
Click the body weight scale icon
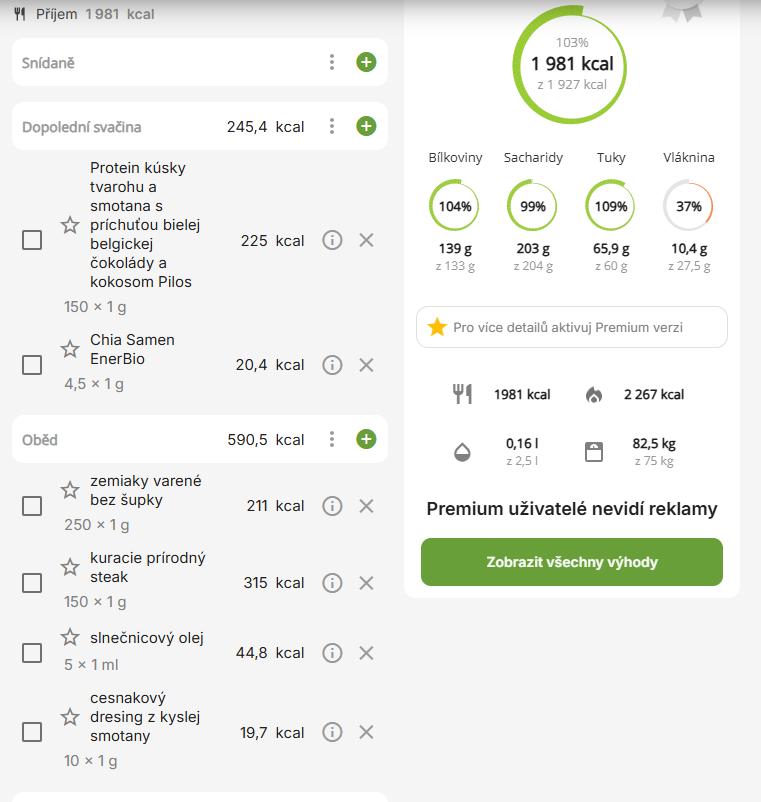pyautogui.click(x=594, y=451)
